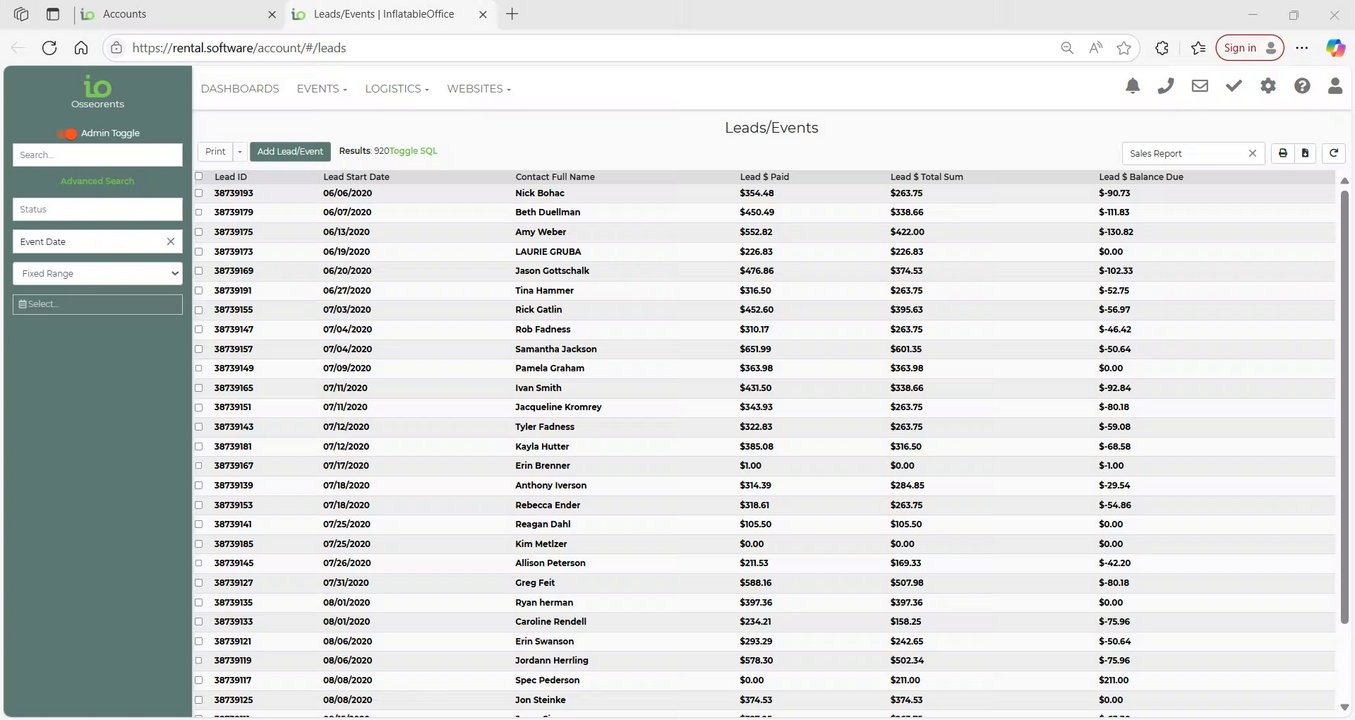Click the zoom magnifier in the address bar
The image size is (1355, 720).
click(1067, 47)
